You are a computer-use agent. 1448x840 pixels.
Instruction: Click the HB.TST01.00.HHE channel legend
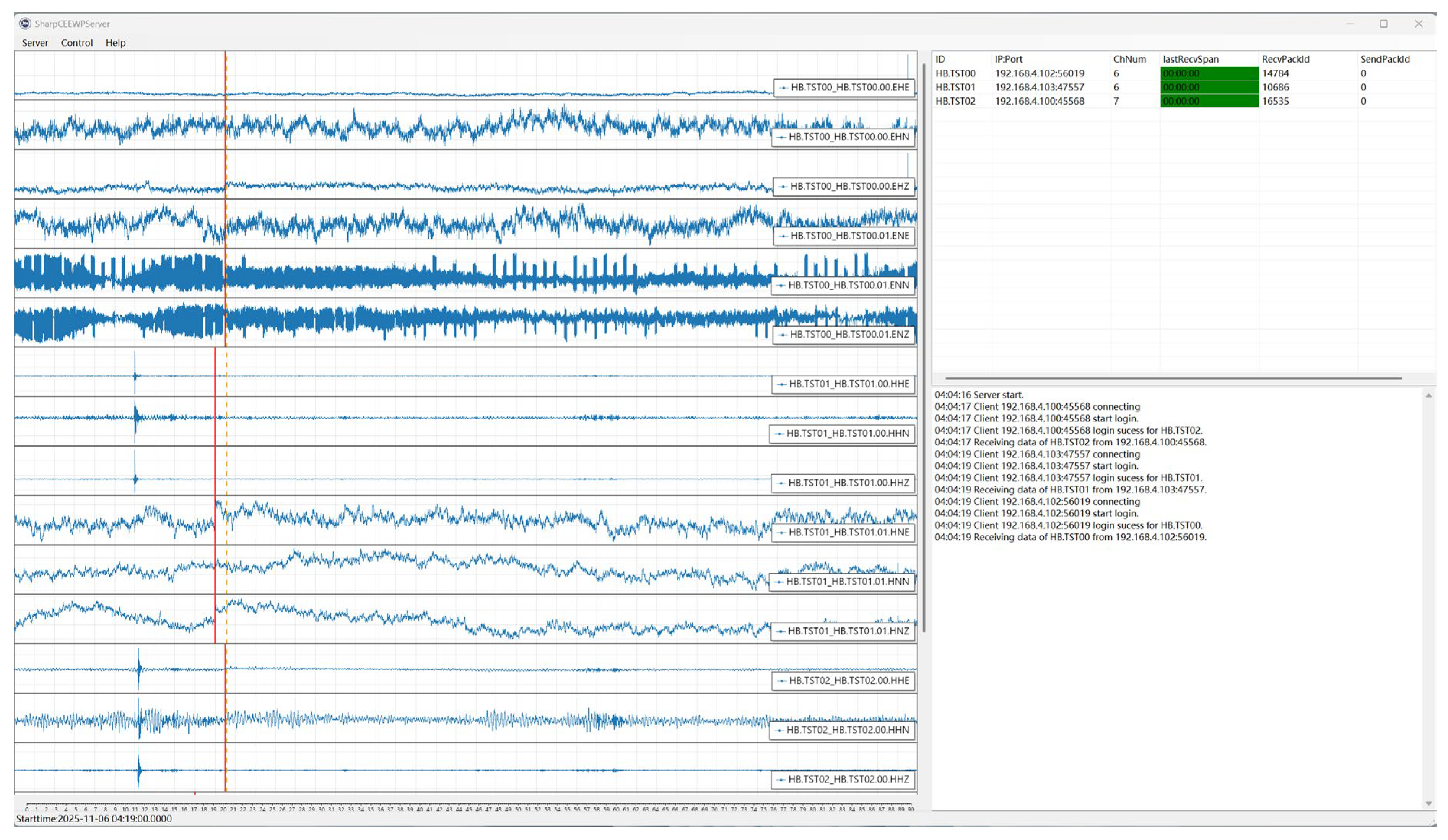(x=843, y=384)
